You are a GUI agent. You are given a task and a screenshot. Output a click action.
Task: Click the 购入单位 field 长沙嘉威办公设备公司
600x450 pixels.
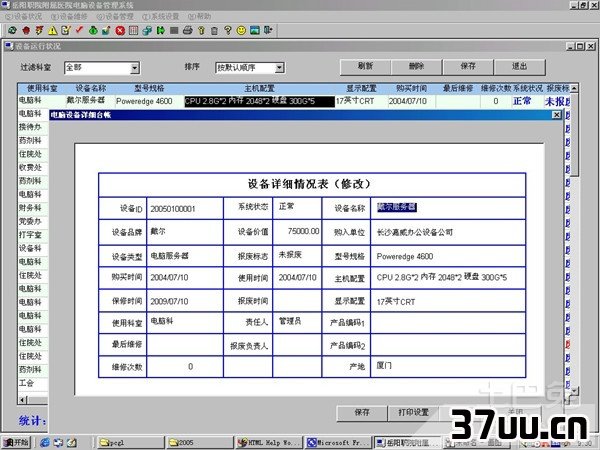pyautogui.click(x=448, y=232)
